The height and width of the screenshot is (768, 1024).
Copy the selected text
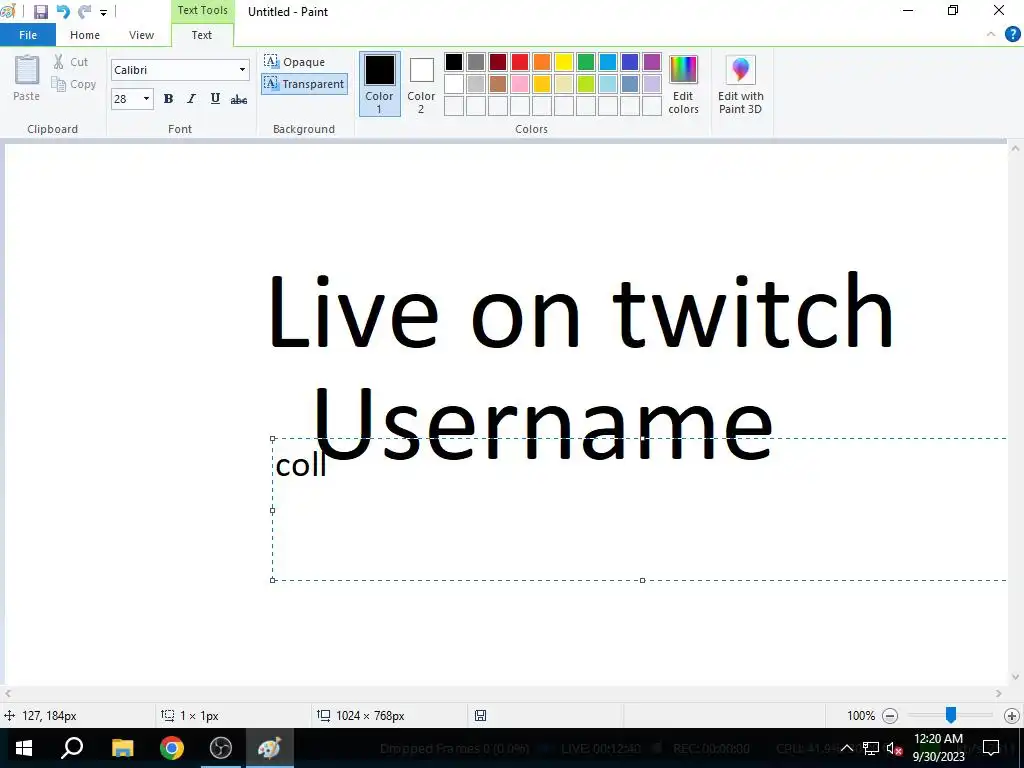click(74, 84)
